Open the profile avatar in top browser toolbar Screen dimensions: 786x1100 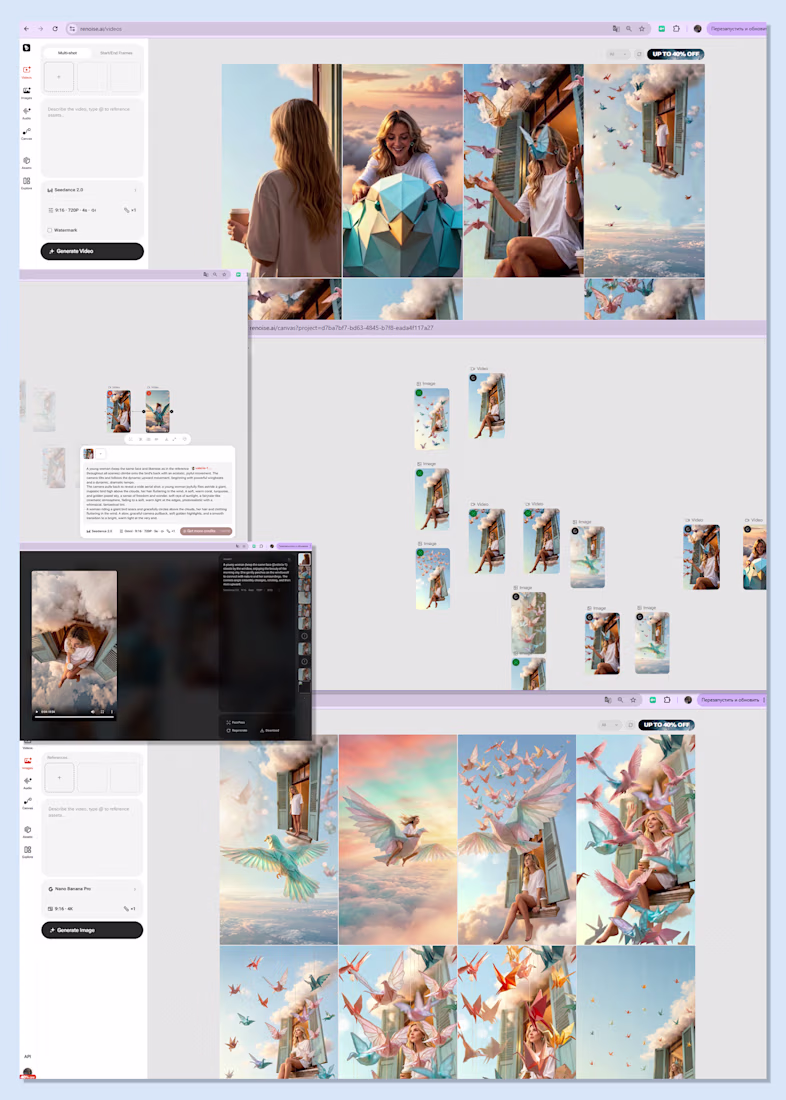[x=698, y=29]
